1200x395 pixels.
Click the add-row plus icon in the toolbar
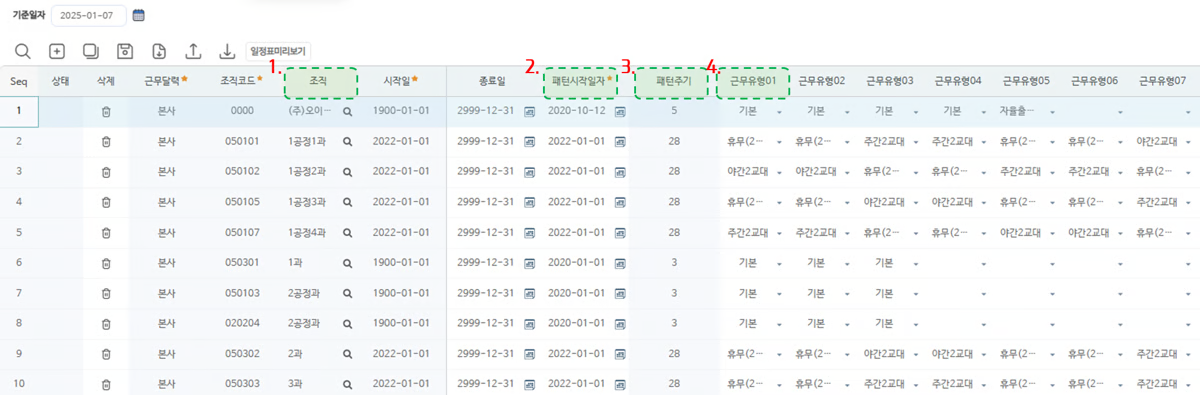(x=57, y=51)
